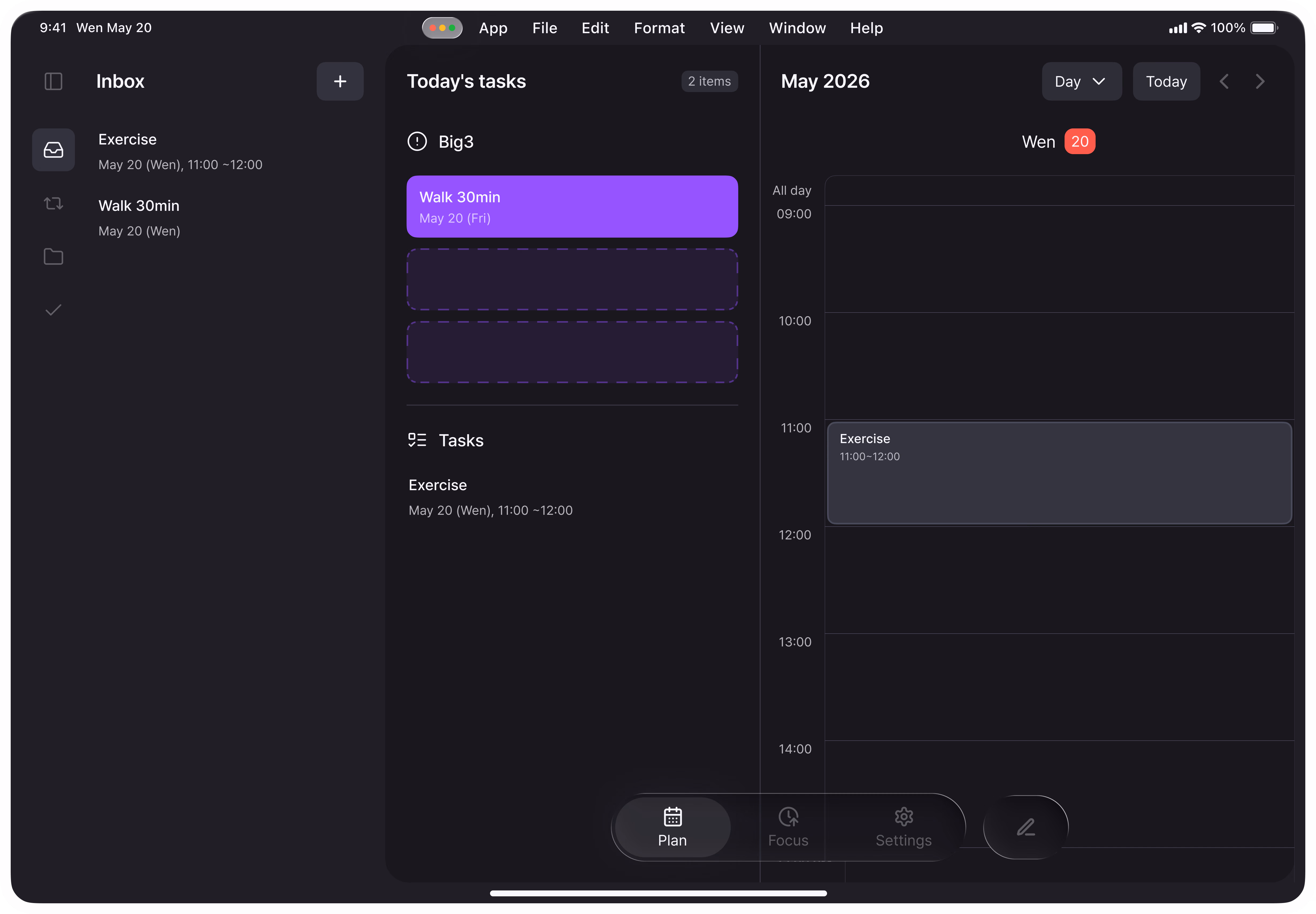
Task: Click the Tasks checklist icon
Action: [x=417, y=440]
